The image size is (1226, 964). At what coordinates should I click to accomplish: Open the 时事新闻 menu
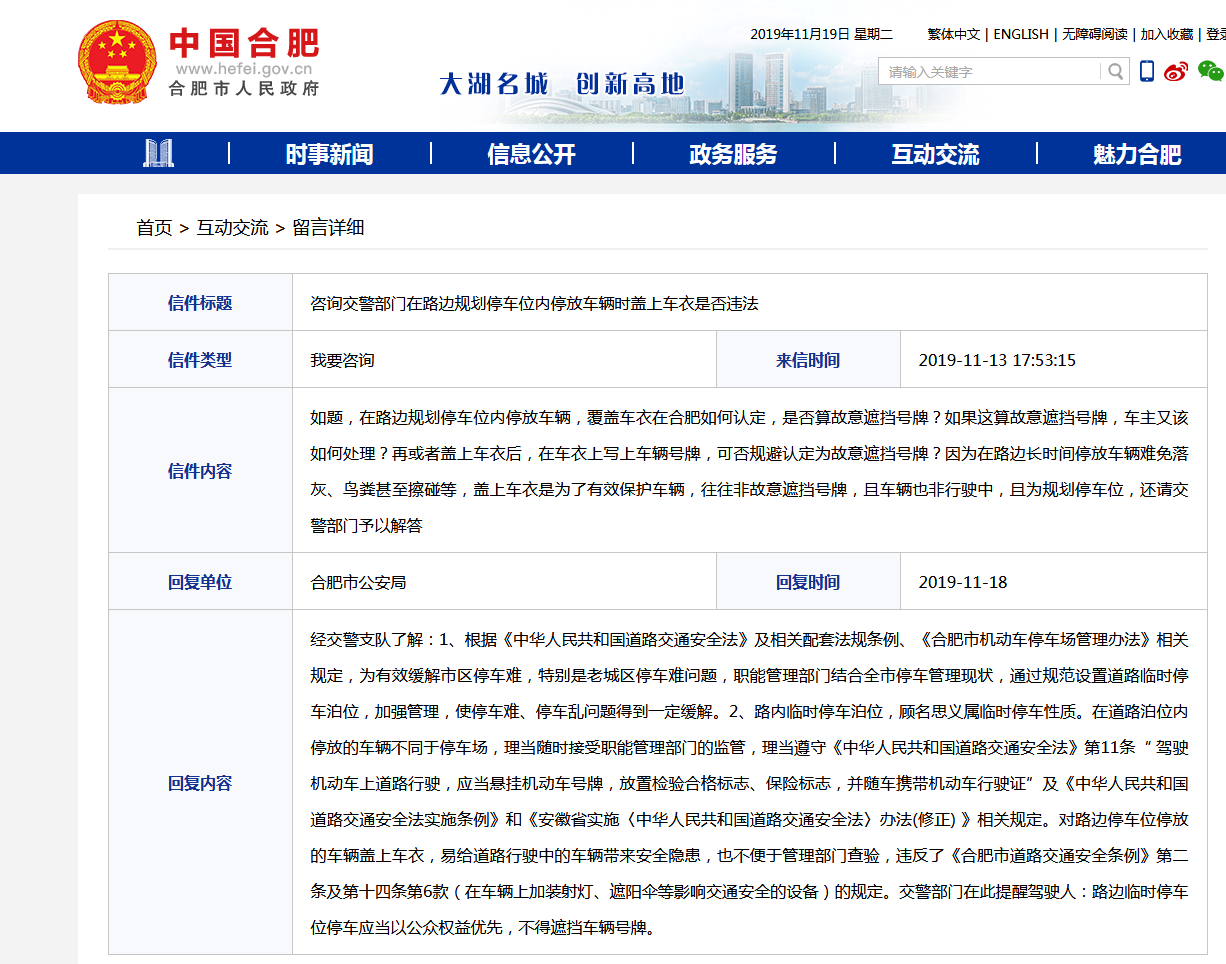click(330, 154)
